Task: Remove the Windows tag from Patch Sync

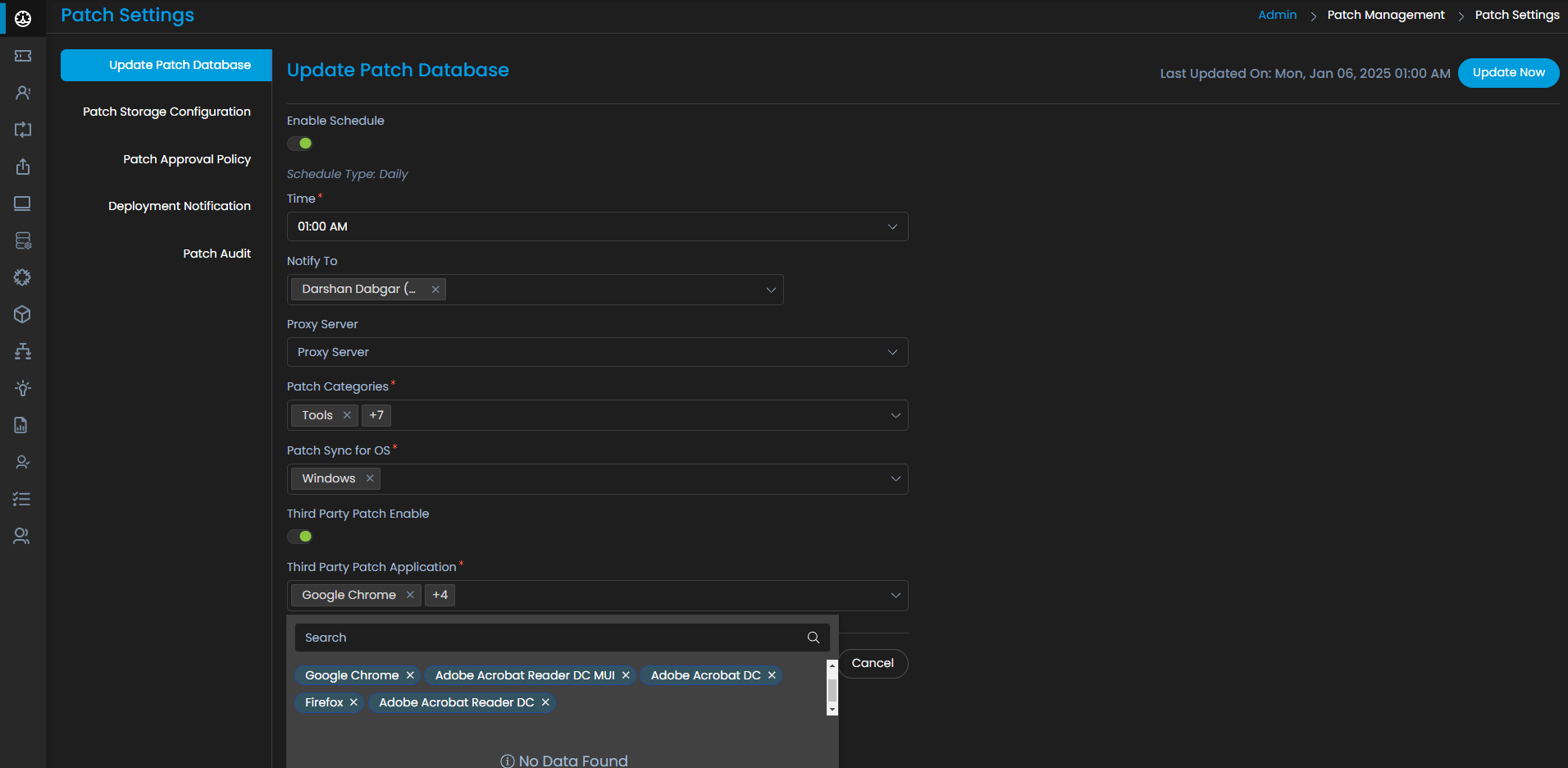Action: click(x=370, y=478)
